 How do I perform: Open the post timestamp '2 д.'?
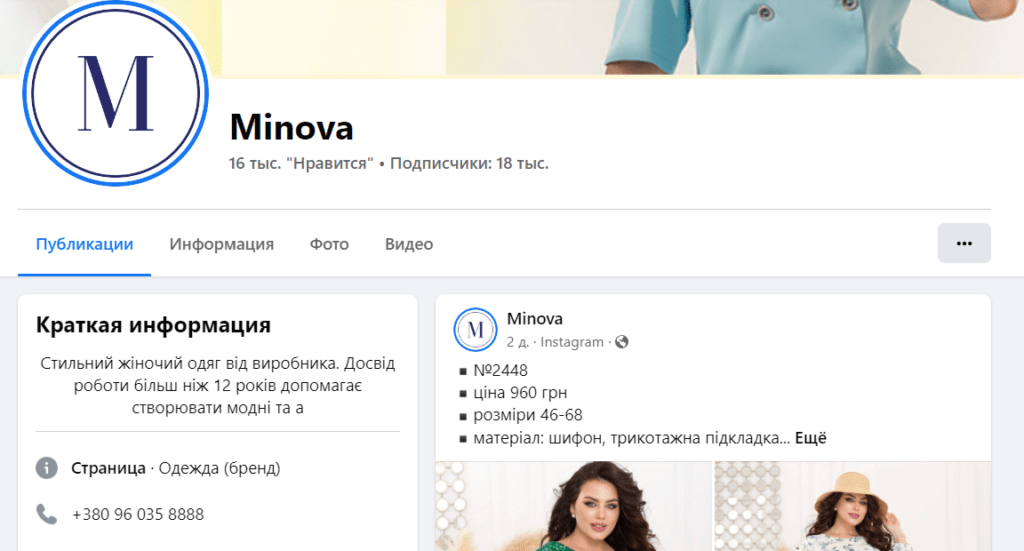(x=518, y=342)
